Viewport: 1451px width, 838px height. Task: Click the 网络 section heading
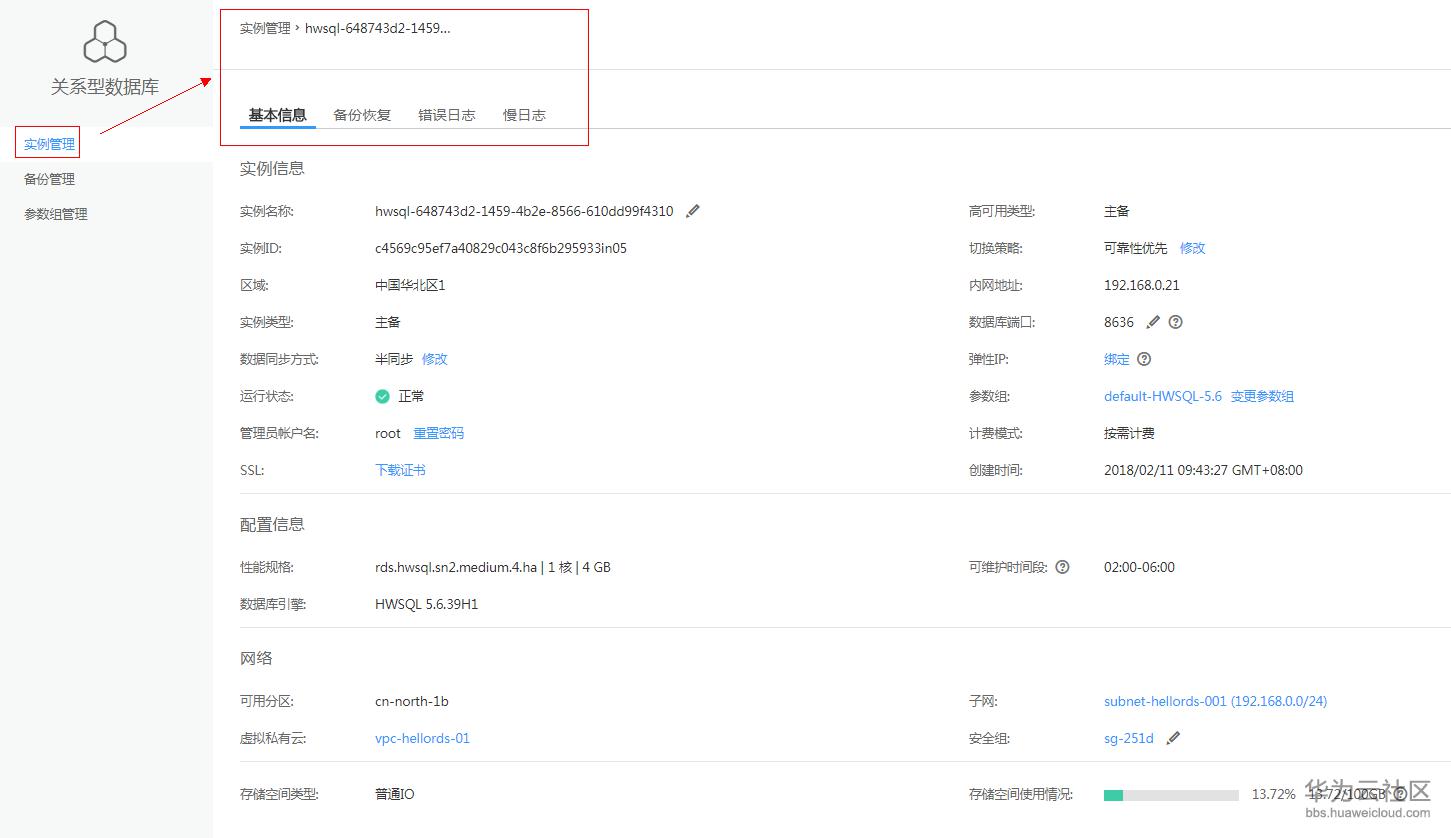tap(256, 658)
